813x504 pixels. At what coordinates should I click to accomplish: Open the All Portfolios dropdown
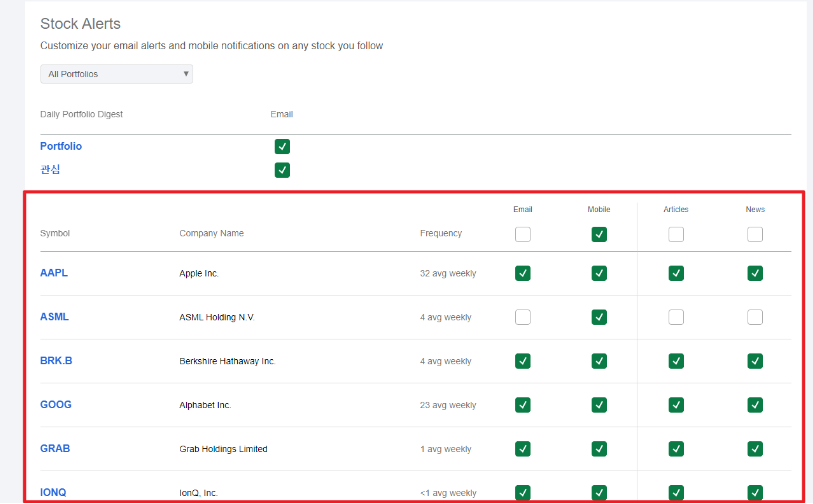116,74
